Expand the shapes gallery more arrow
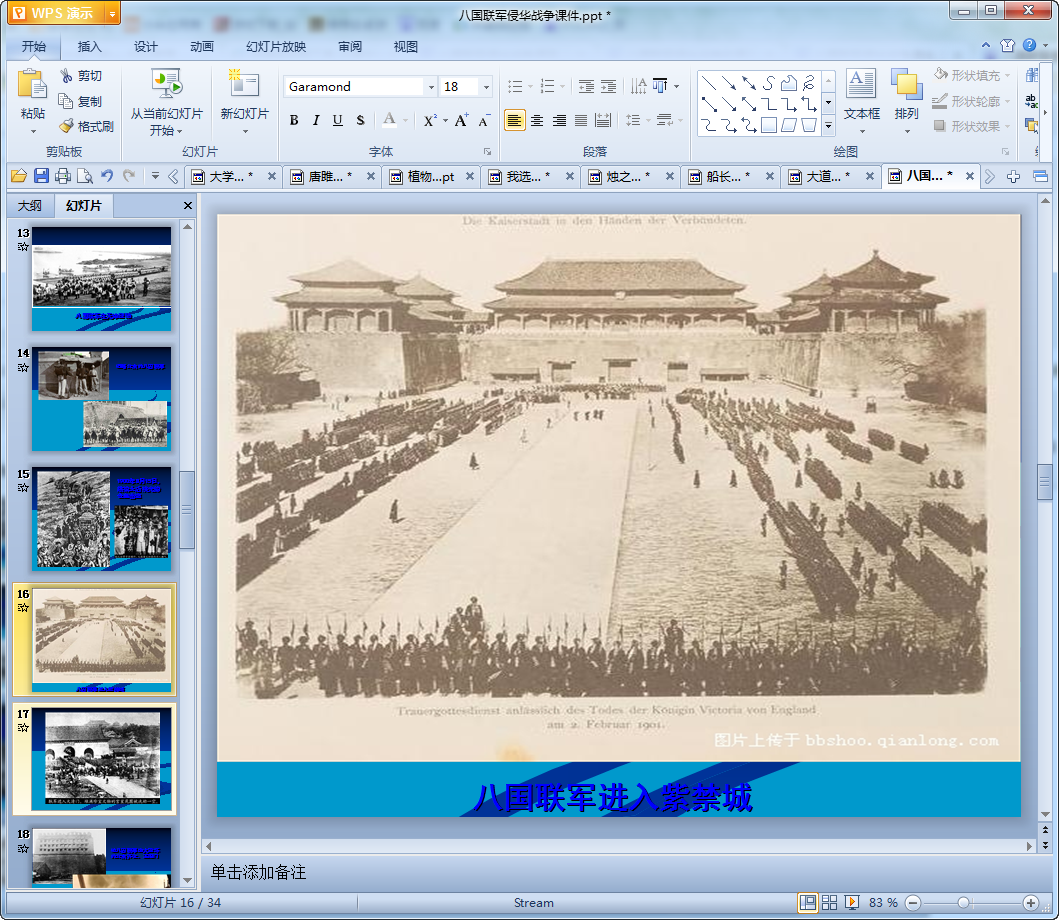1059x920 pixels. pyautogui.click(x=828, y=126)
